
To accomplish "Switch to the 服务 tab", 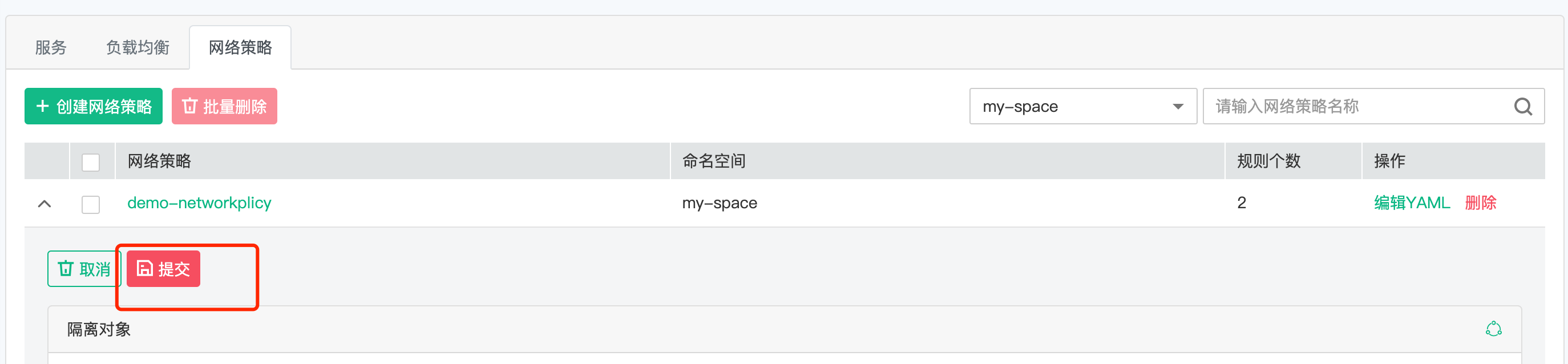I will [51, 47].
